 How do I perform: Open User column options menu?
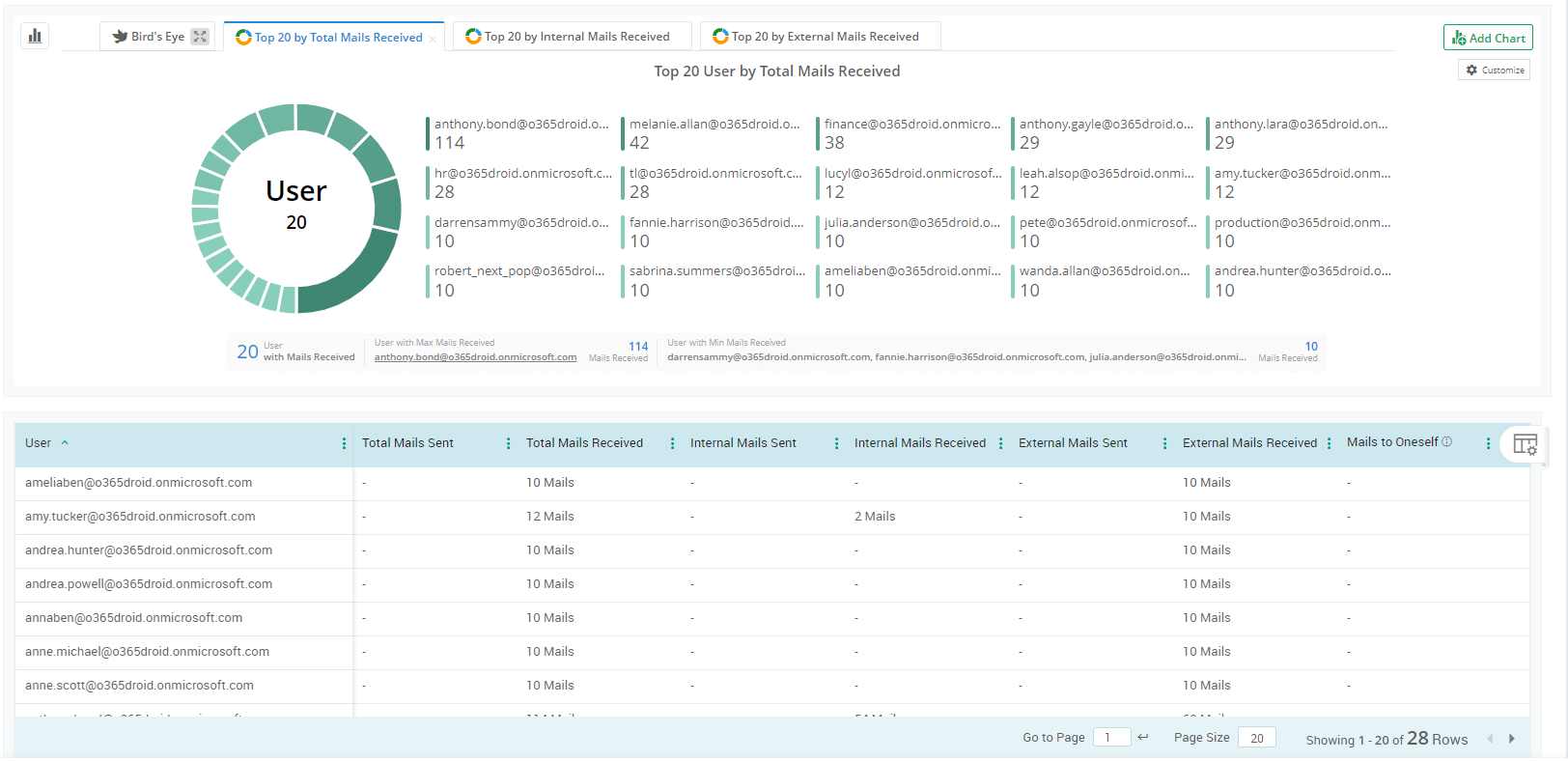(x=344, y=443)
